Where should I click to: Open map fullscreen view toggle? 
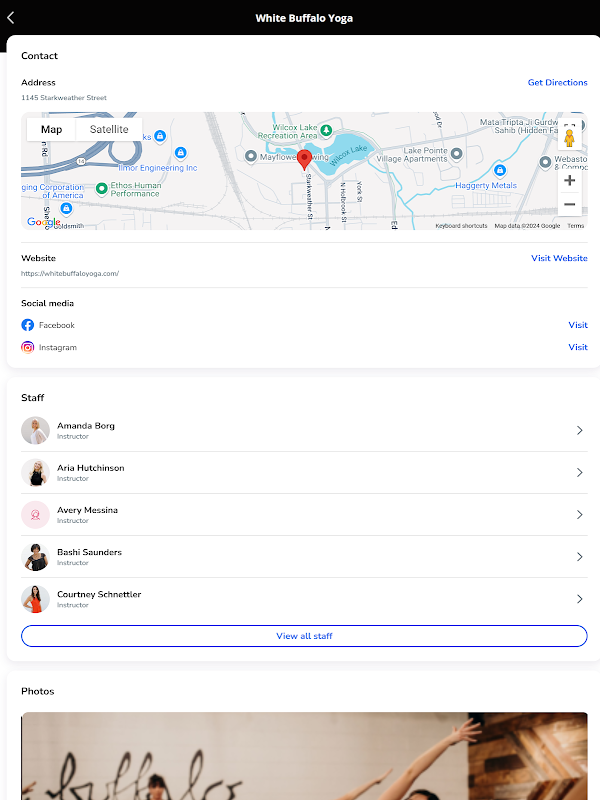[569, 126]
